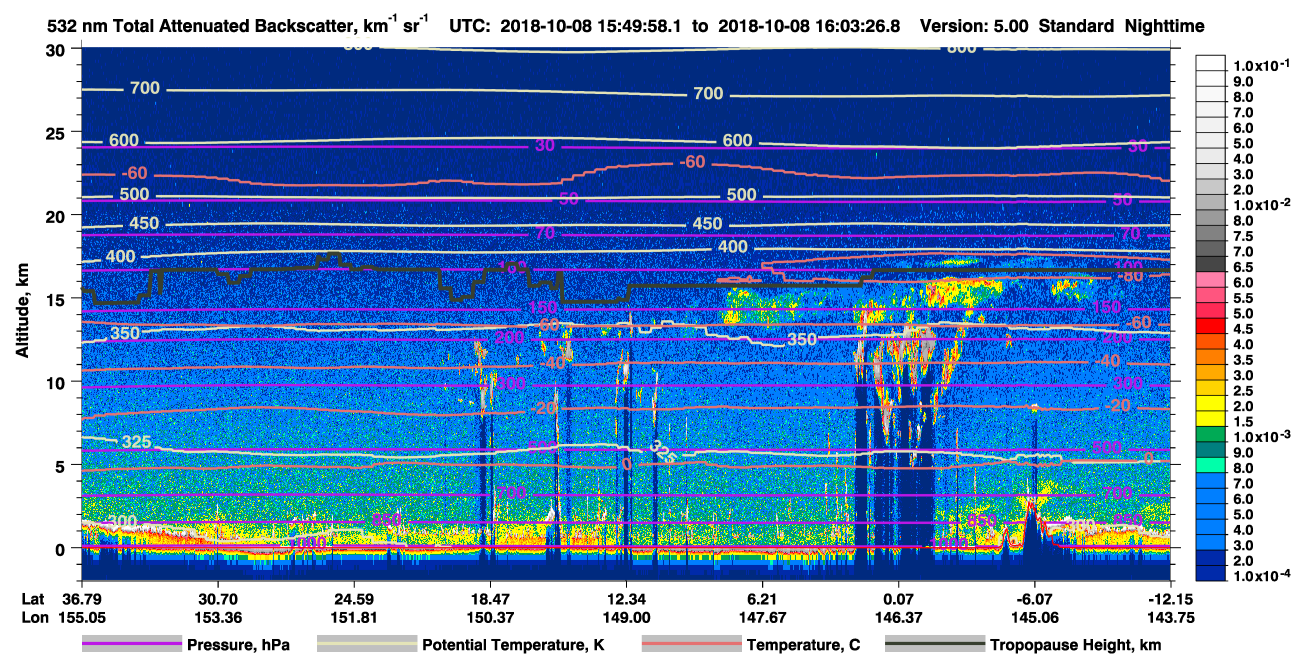Click the 'Temperature, C' legend label
The width and height of the screenshot is (1300, 667).
point(803,645)
